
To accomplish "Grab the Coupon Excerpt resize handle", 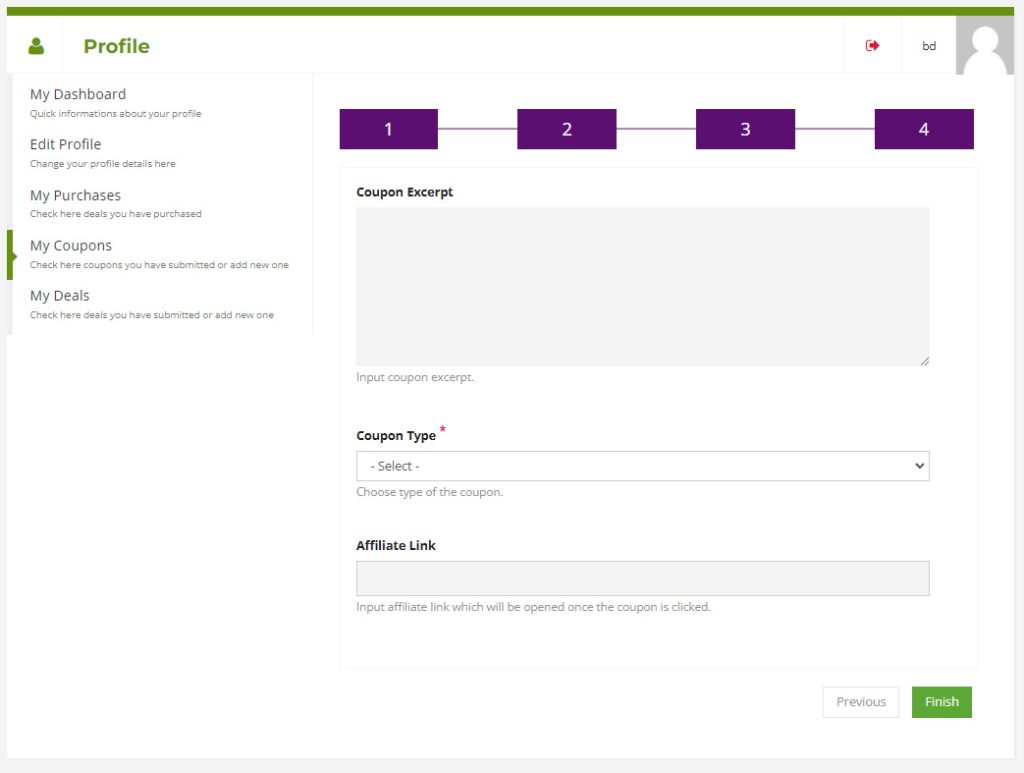I will click(924, 361).
